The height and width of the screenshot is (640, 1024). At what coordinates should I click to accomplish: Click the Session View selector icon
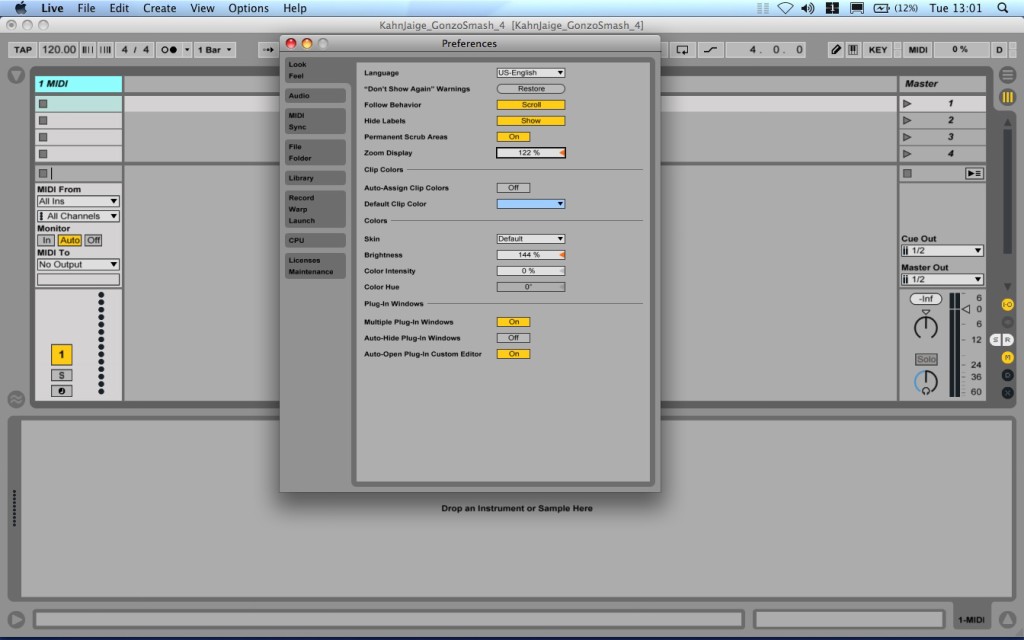pyautogui.click(x=1007, y=97)
